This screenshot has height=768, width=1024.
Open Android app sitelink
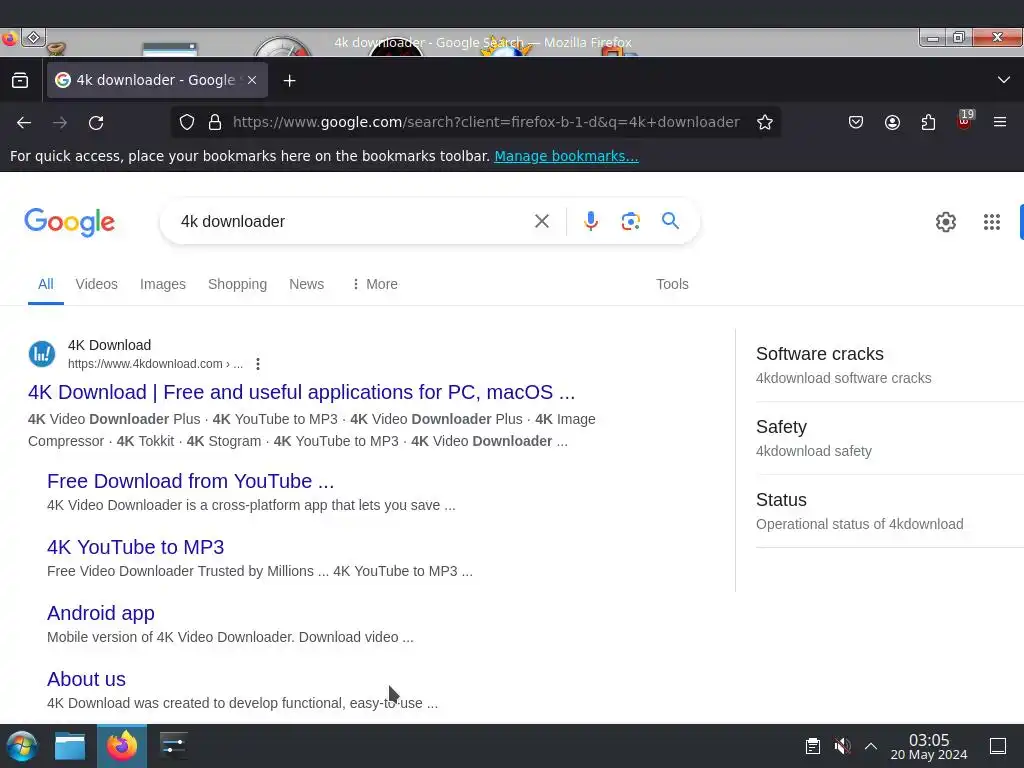point(101,613)
